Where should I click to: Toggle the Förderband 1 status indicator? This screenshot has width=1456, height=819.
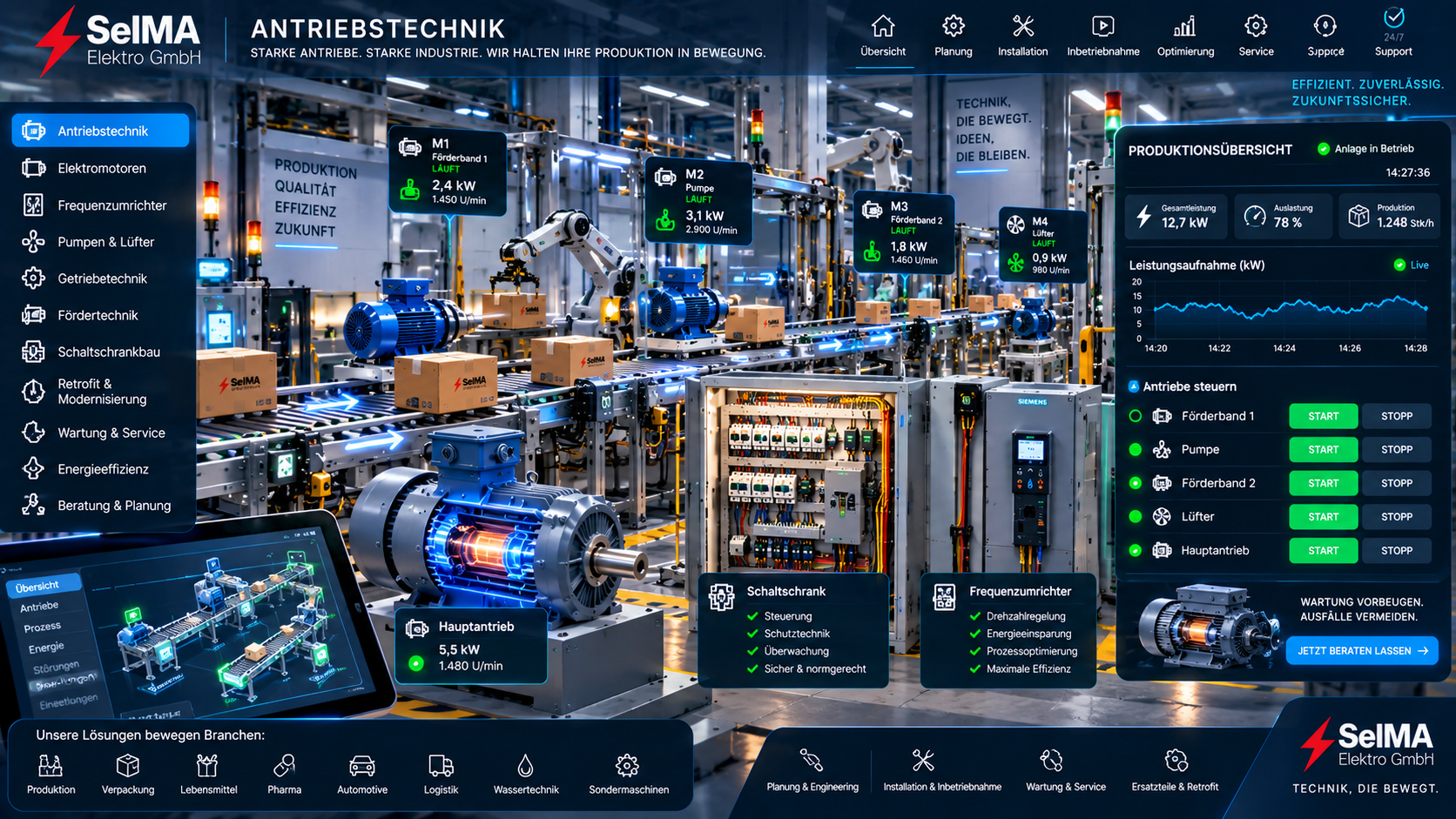(x=1136, y=416)
